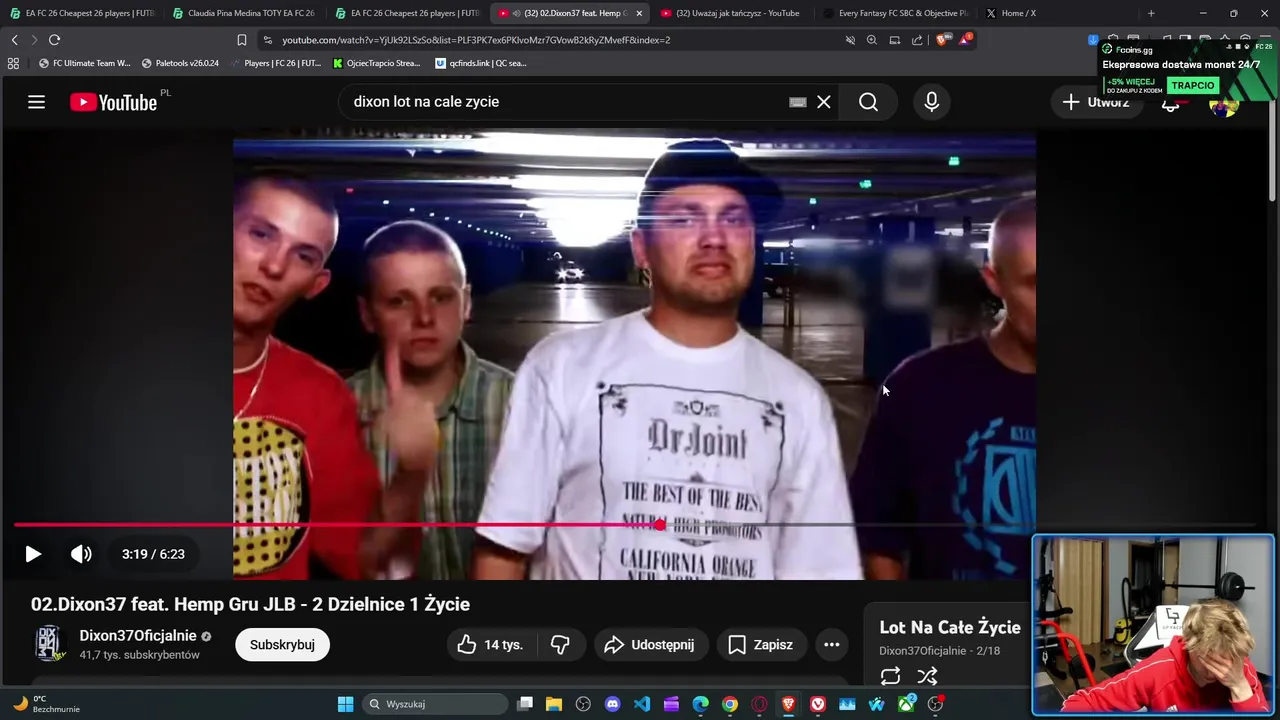The width and height of the screenshot is (1280, 720).
Task: Mute the video with the speaker icon
Action: click(x=81, y=554)
